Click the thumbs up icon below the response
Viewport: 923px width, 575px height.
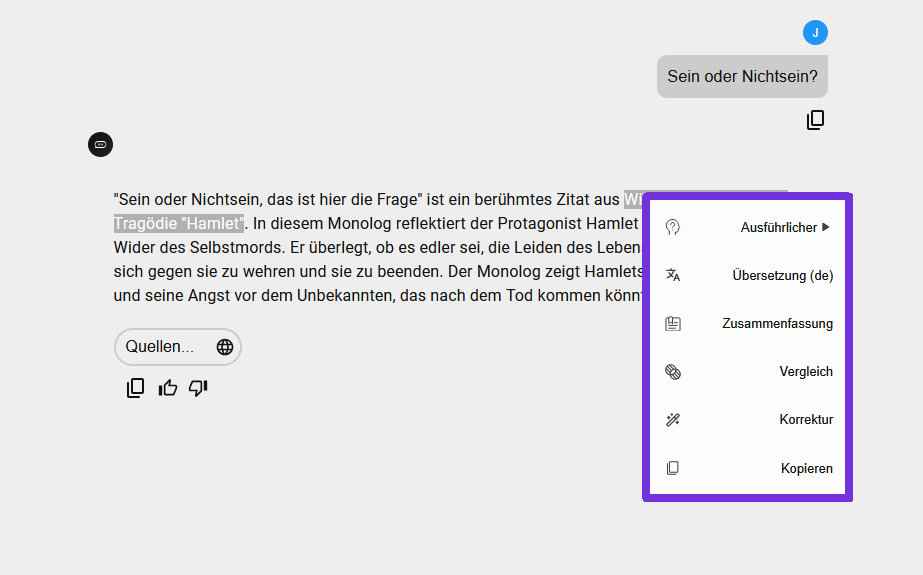point(167,388)
